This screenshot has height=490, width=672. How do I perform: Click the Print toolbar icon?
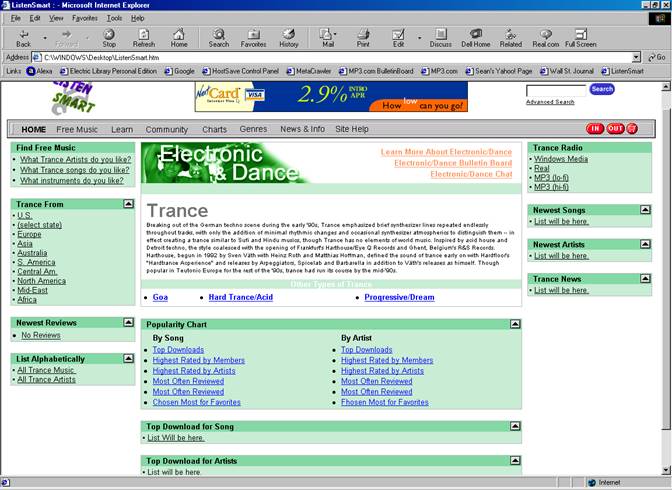coord(363,38)
